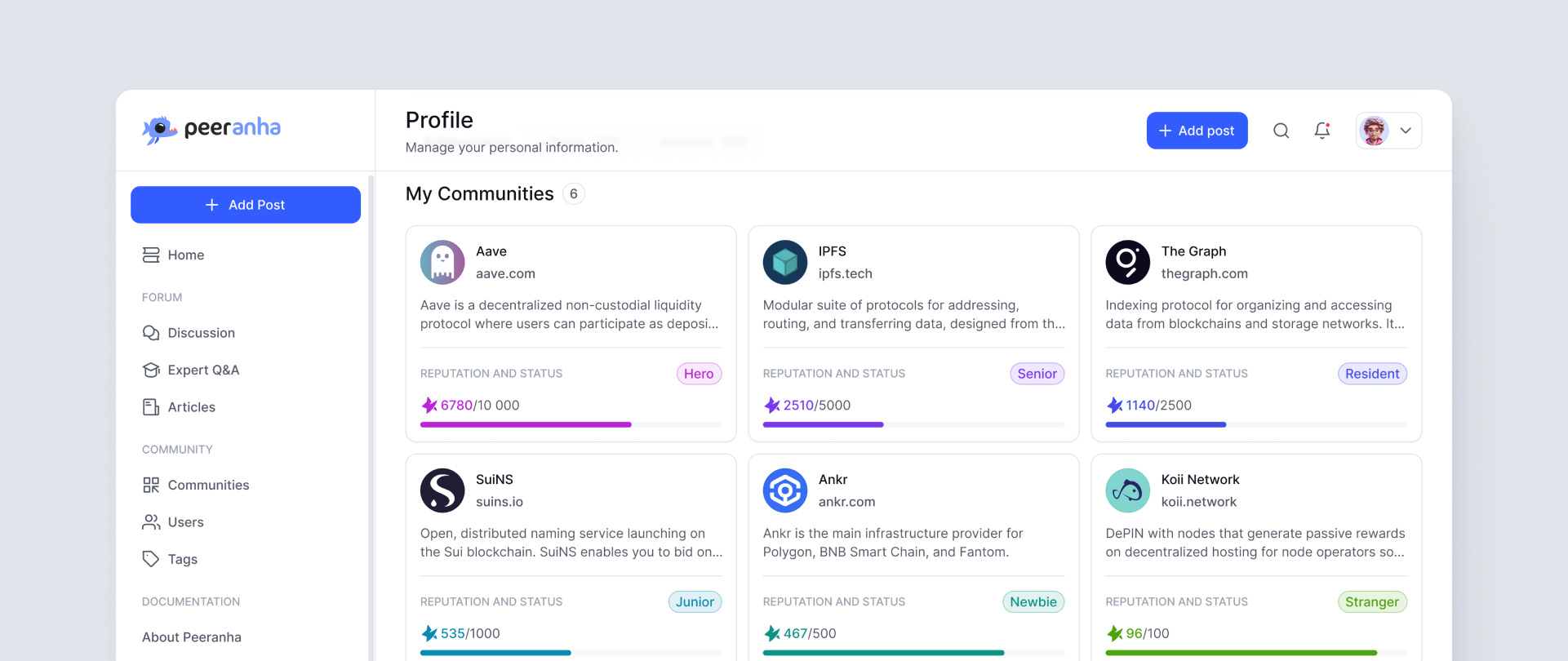Click the Koii Network logo icon

[1128, 490]
